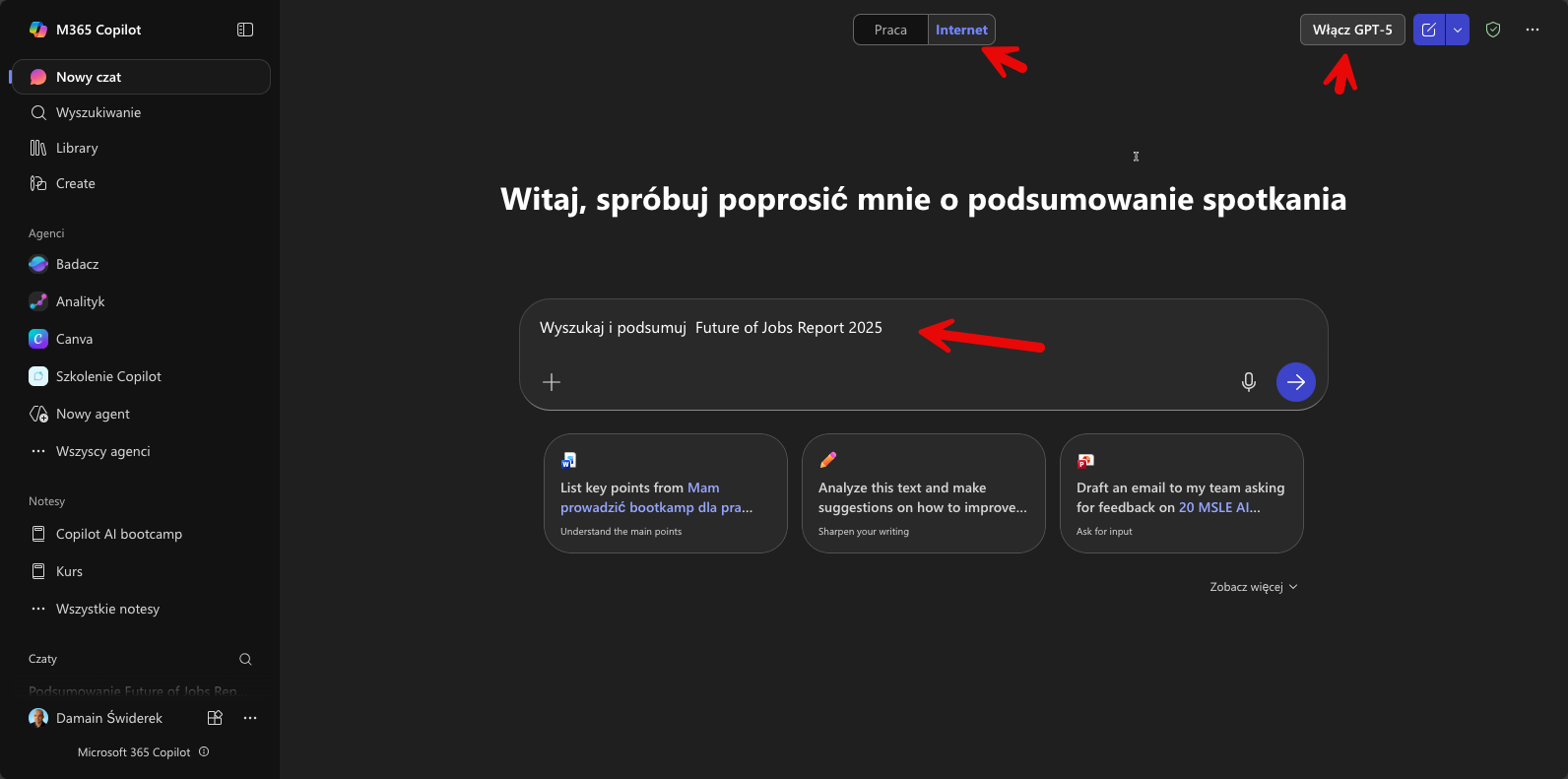Send the prompt with the arrow button

pyautogui.click(x=1296, y=382)
